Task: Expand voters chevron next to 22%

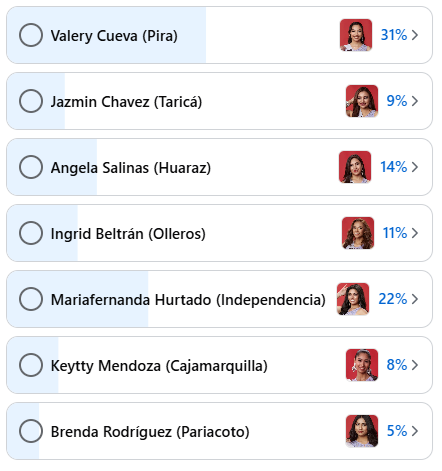Action: click(x=415, y=299)
